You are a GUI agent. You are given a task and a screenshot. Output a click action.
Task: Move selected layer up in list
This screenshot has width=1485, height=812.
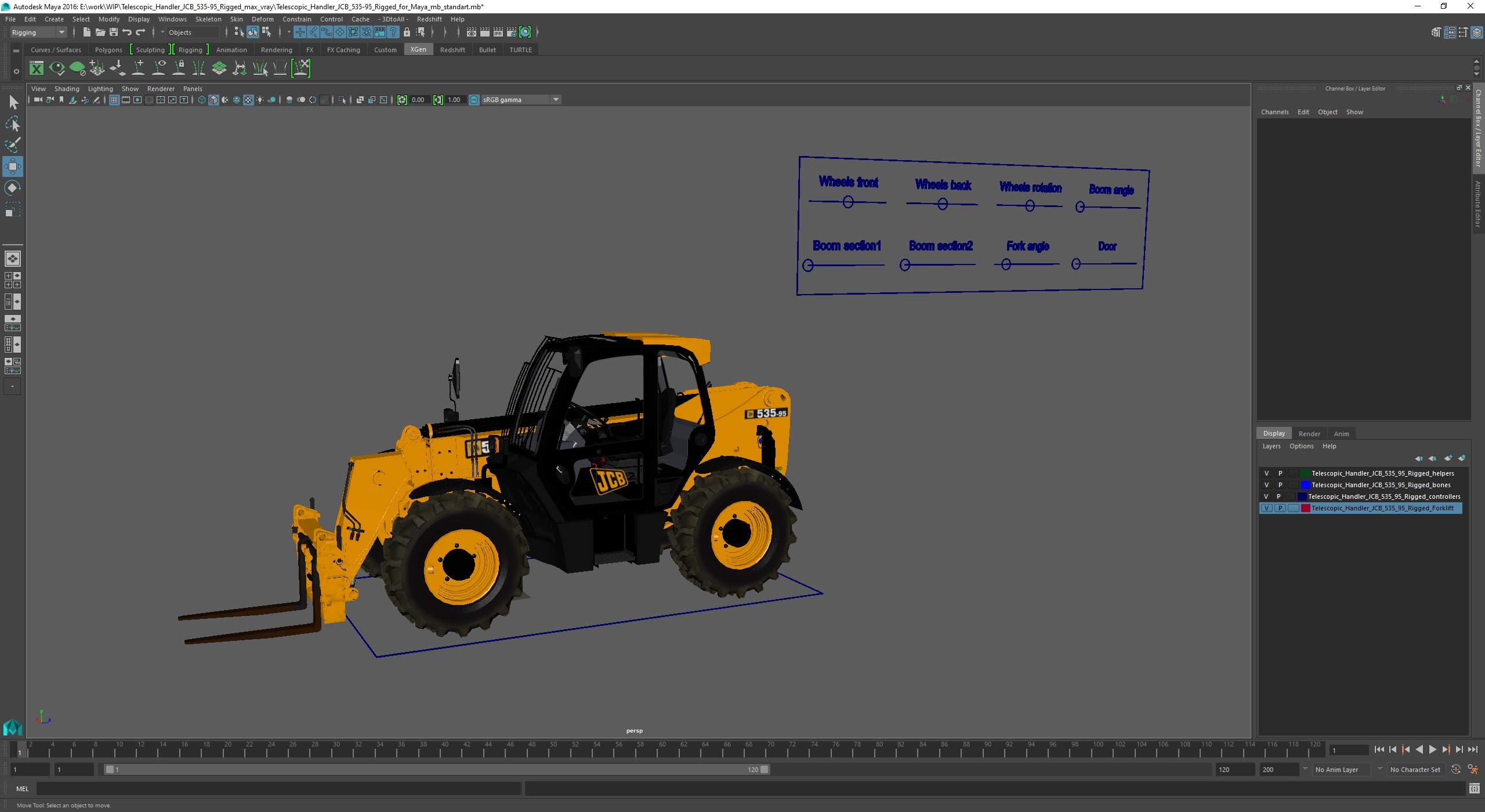[1419, 458]
